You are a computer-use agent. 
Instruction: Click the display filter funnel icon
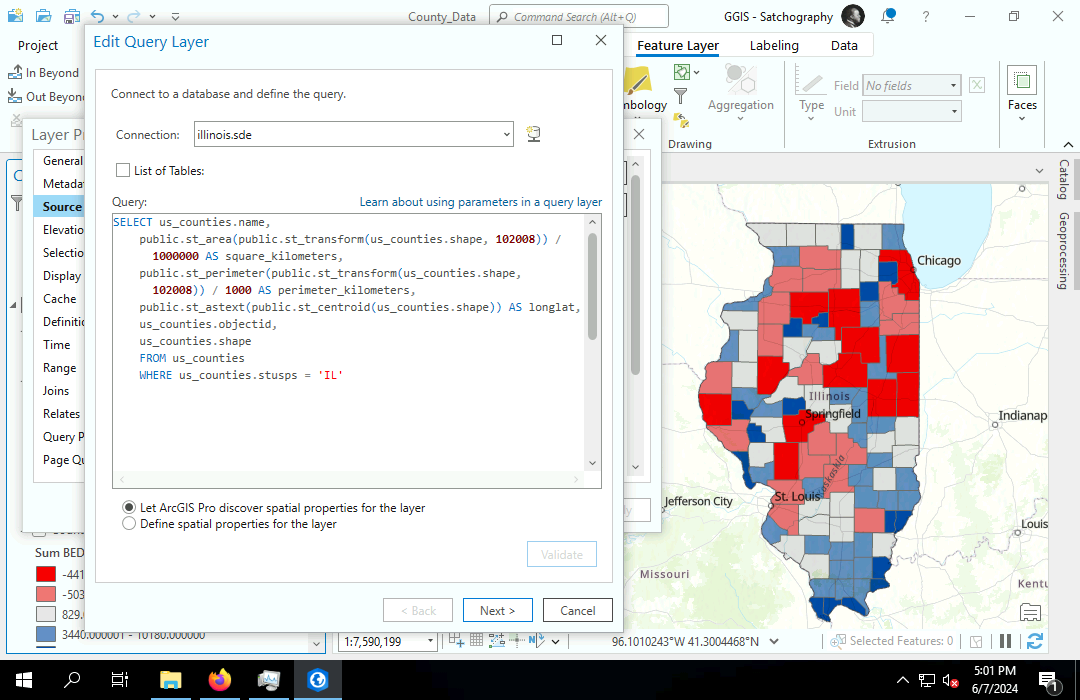[681, 96]
